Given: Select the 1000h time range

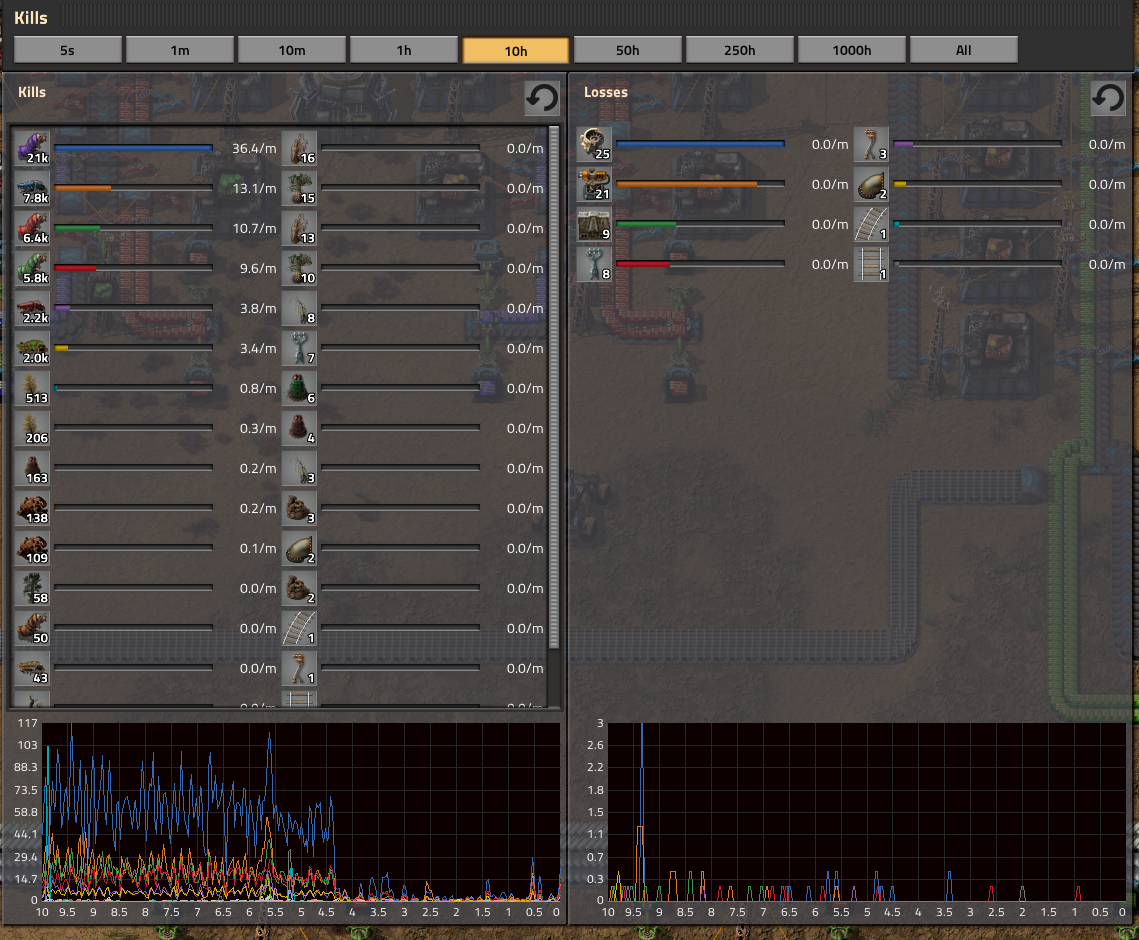Looking at the screenshot, I should tap(851, 50).
